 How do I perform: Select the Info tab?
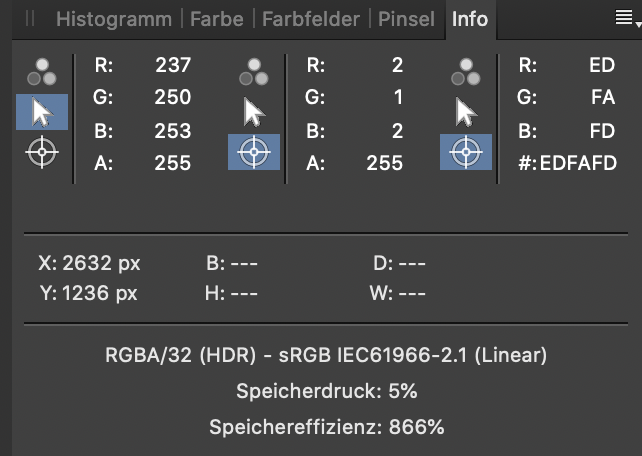click(x=470, y=19)
